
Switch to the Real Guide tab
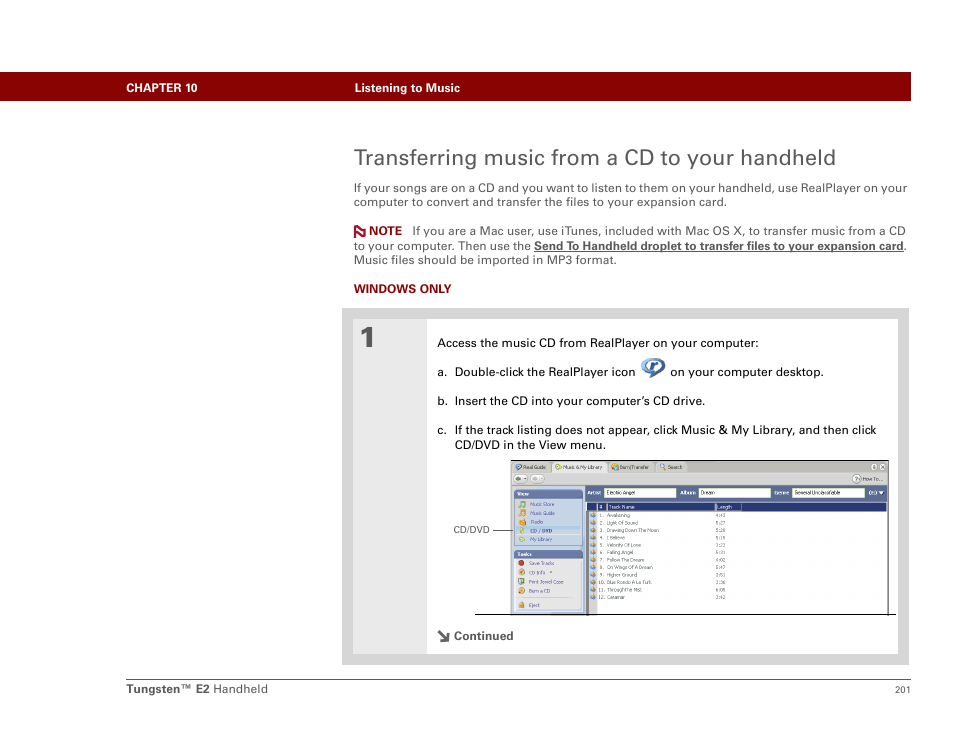531,467
